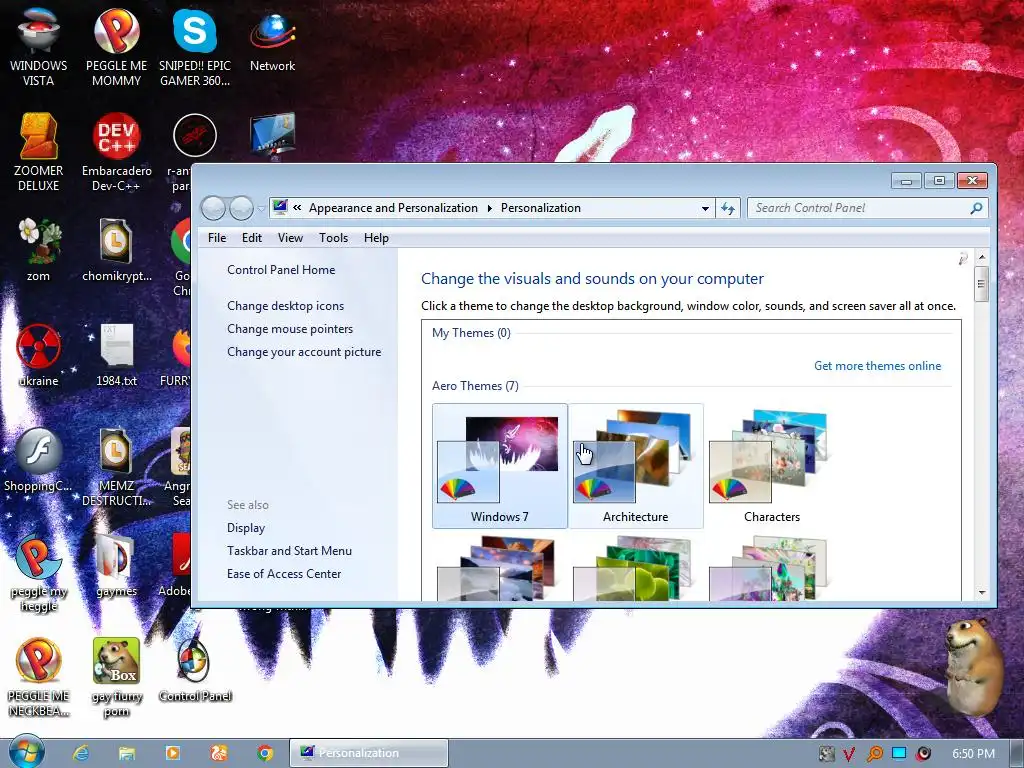Screen dimensions: 1024x768
Task: Open the PEGGLE ME MOMMY desktop icon
Action: [x=116, y=46]
